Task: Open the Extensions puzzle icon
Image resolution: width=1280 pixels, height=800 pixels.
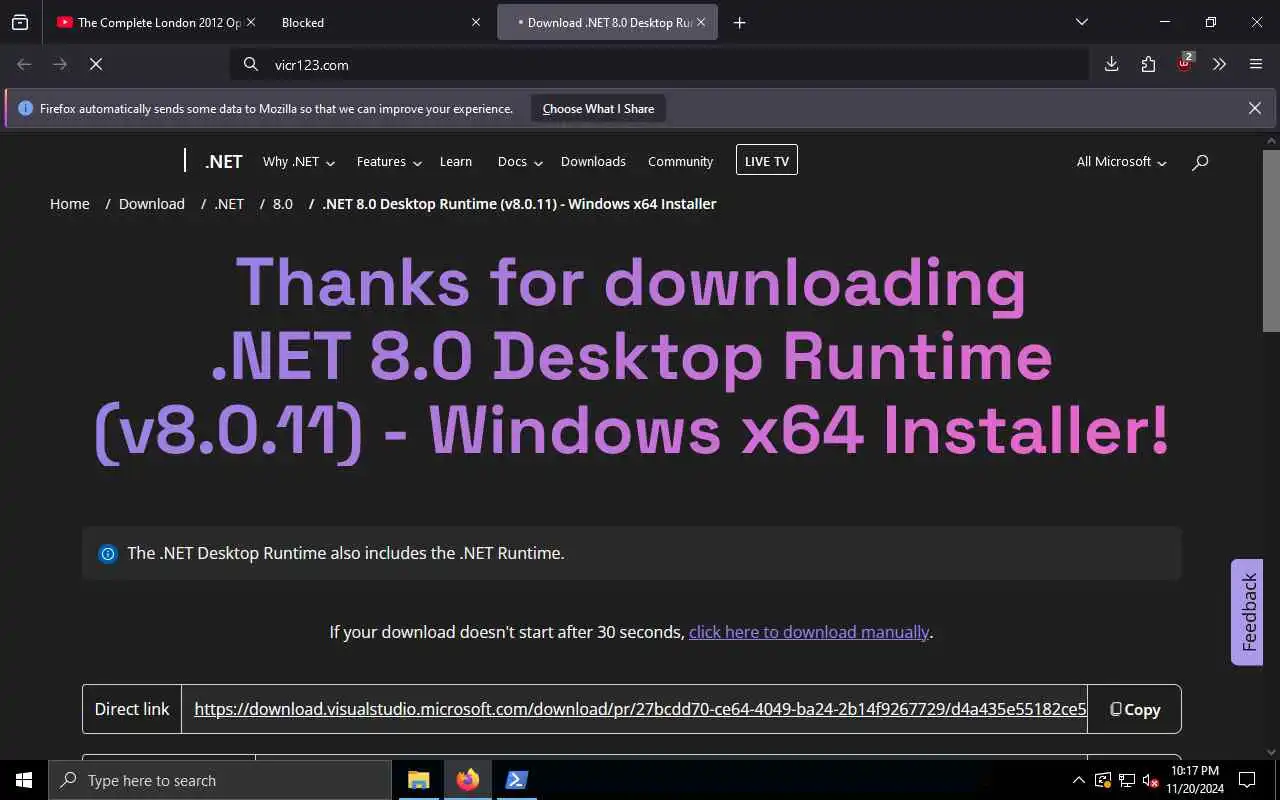Action: click(1148, 64)
